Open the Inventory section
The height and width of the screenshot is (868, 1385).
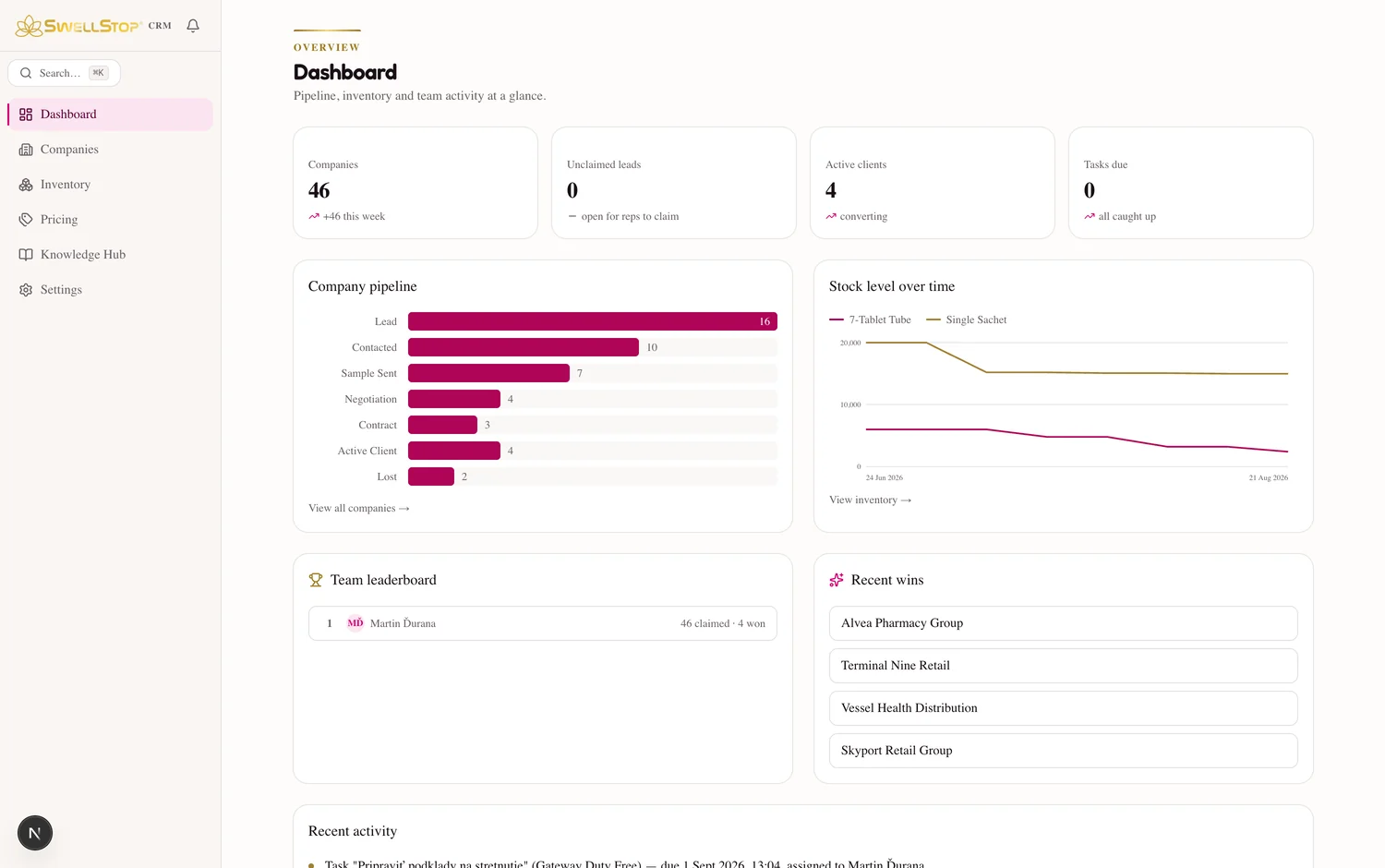111,185
